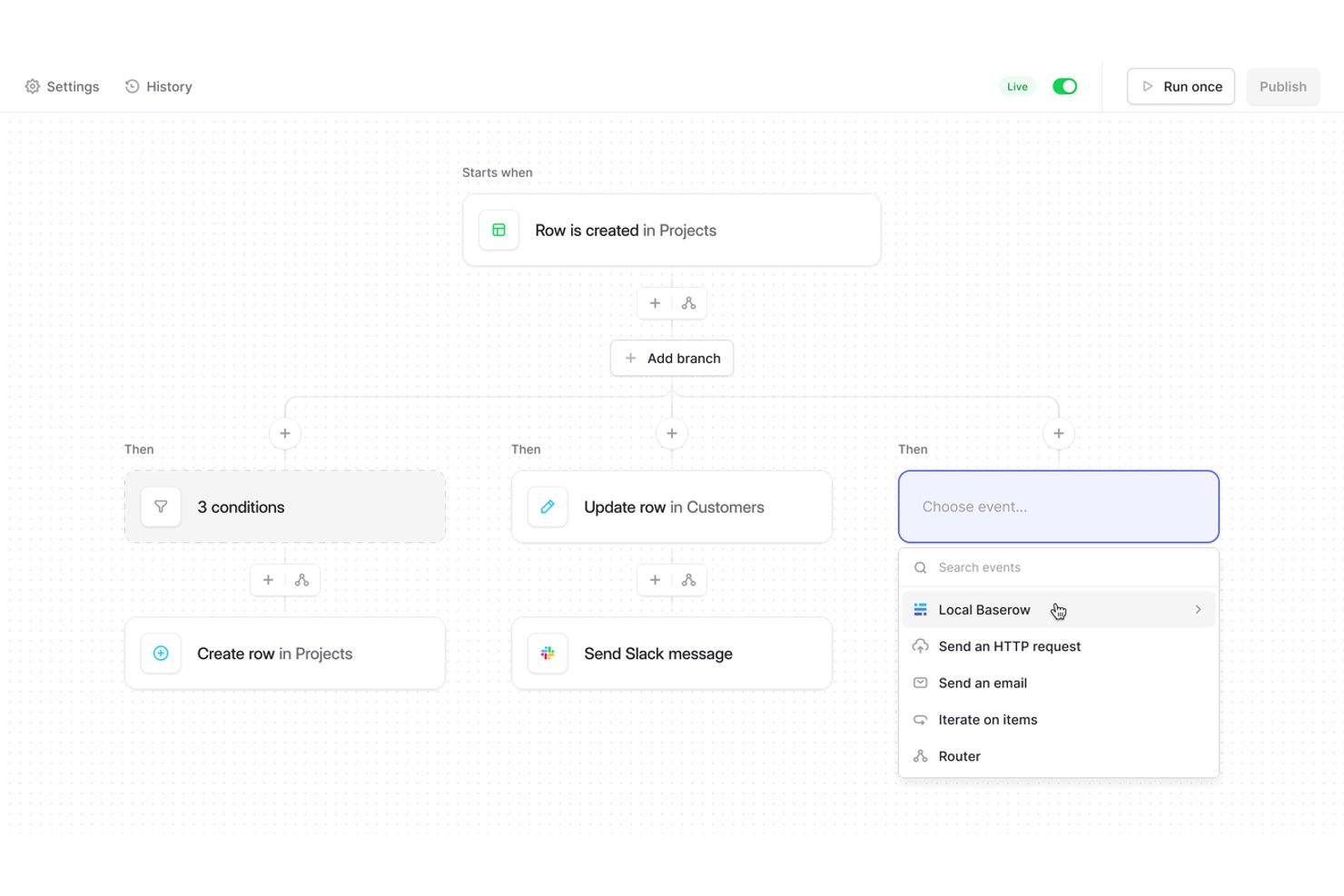Click the branch icon below 3 conditions

[302, 580]
